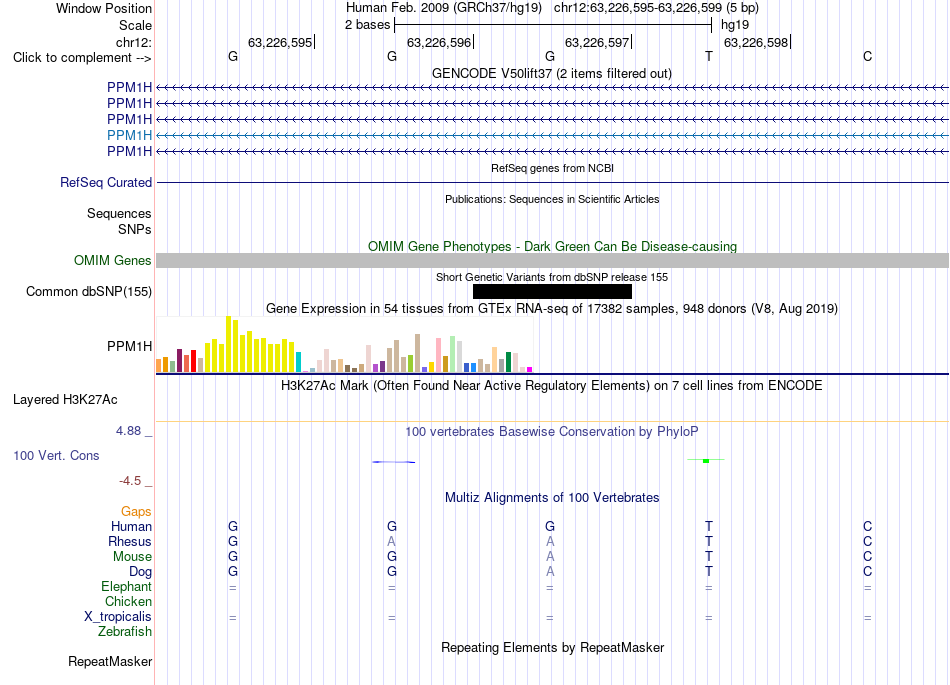
Task: Click the tallest yellow bar in the GTEx chart
Action: [x=228, y=344]
